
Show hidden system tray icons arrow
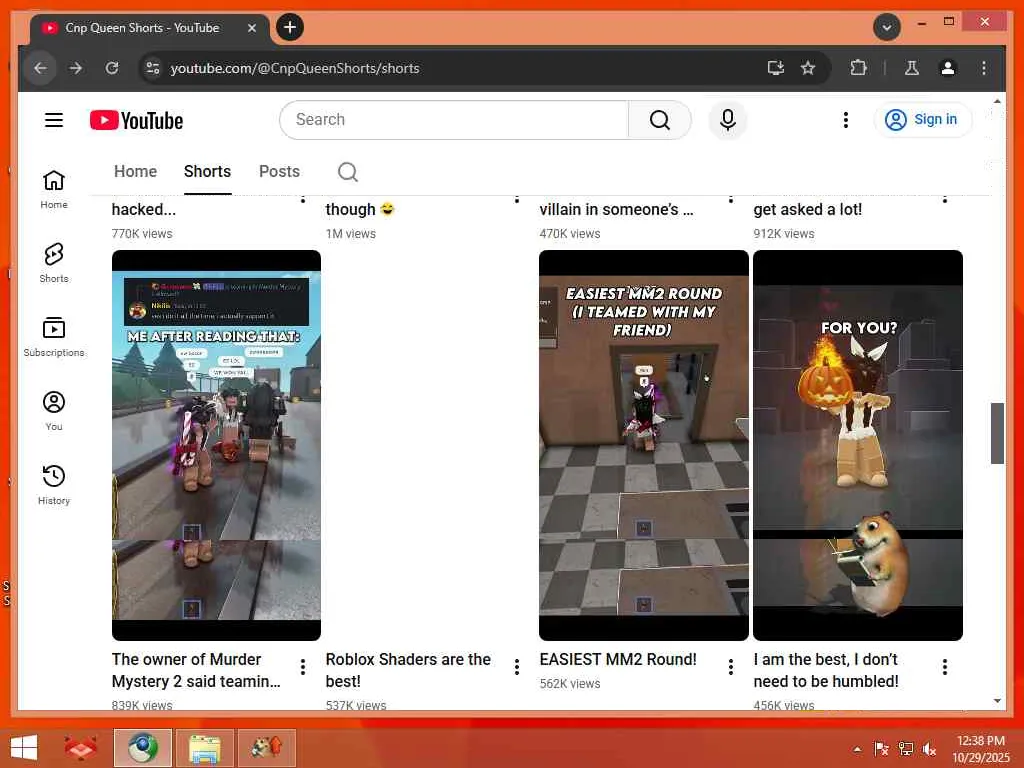tap(857, 749)
